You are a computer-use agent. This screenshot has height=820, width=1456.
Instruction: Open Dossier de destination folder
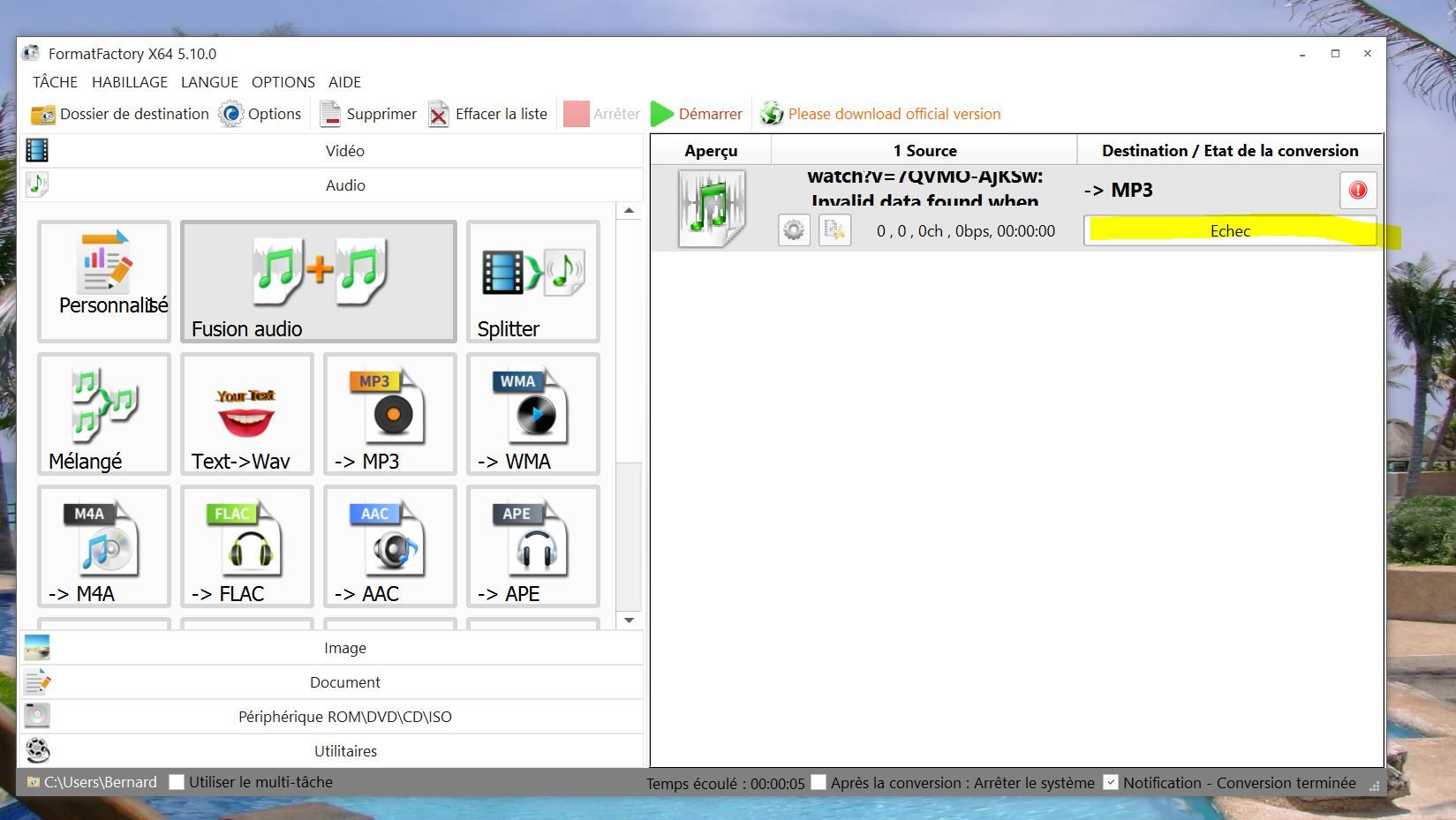coord(120,114)
